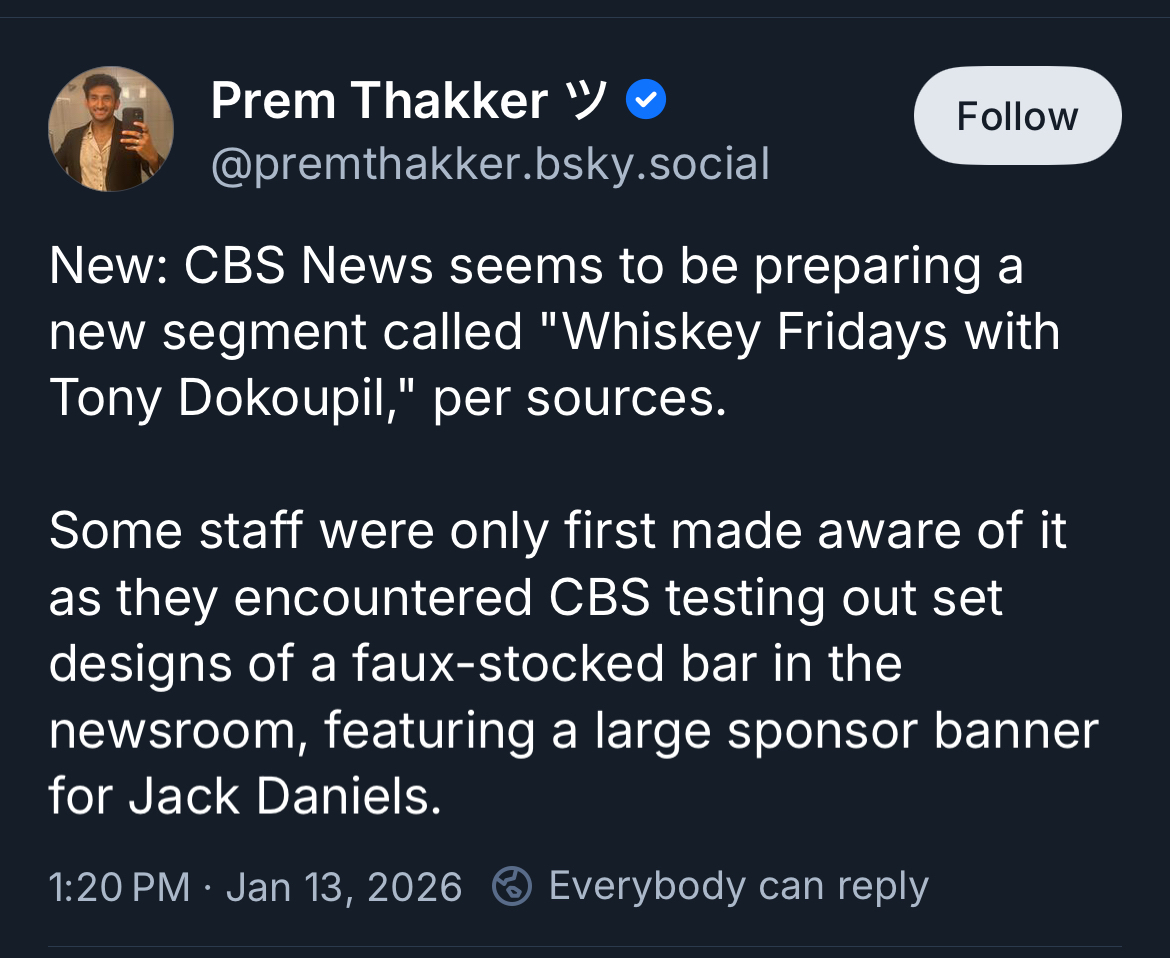Open Prem Thakker's profile avatar

(x=111, y=129)
